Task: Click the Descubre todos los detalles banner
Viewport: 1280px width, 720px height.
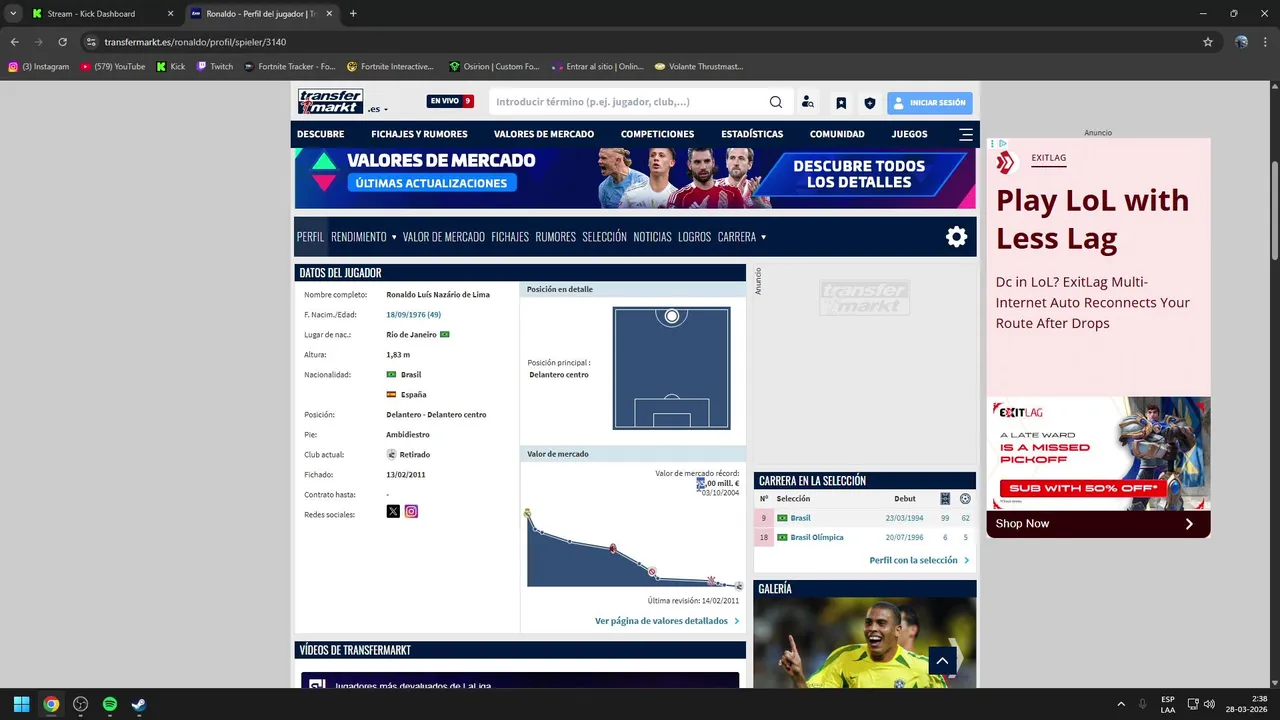Action: click(x=859, y=174)
